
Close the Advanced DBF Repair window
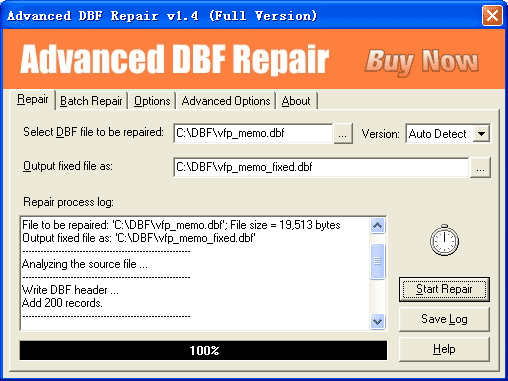click(492, 15)
